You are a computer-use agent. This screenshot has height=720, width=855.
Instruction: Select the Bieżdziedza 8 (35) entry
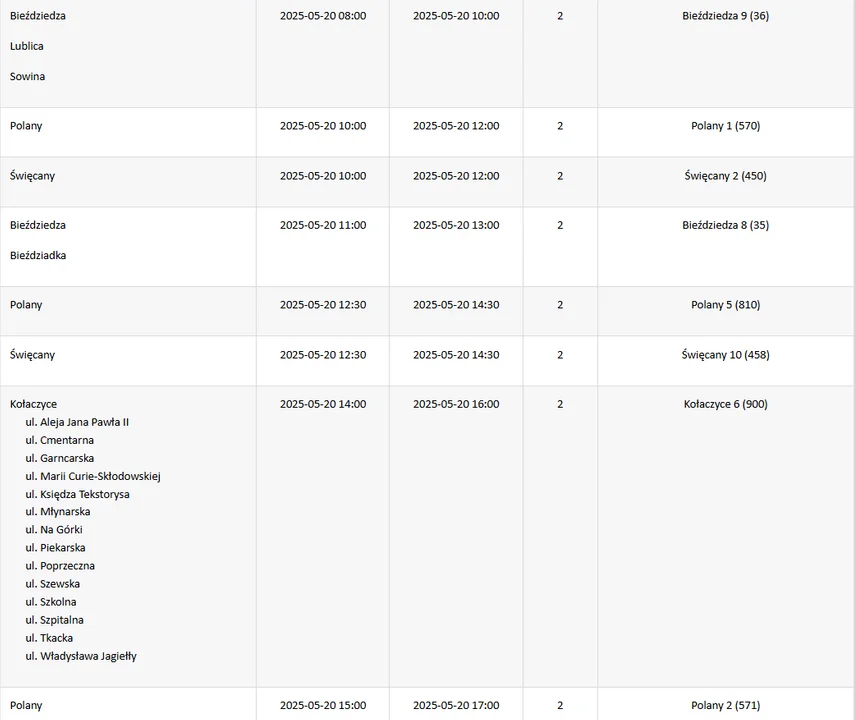pos(725,225)
